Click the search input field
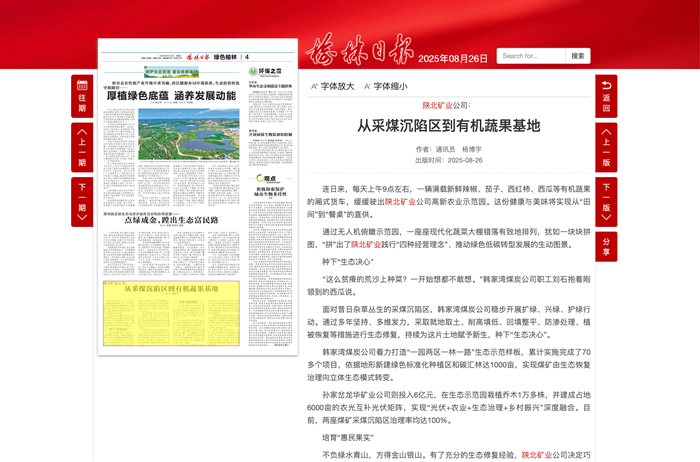The width and height of the screenshot is (700, 462). point(530,56)
